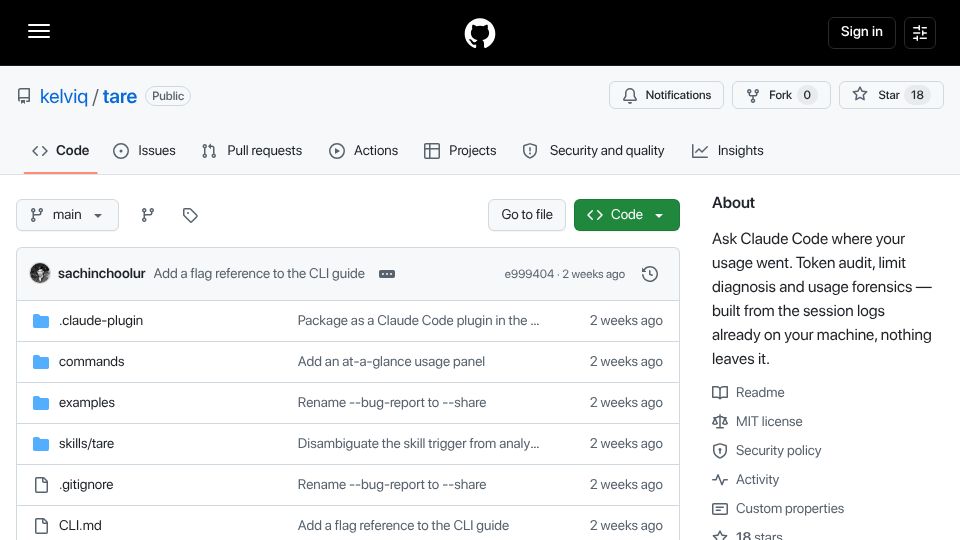Image resolution: width=960 pixels, height=540 pixels.
Task: Click the fork count 0 badge
Action: click(x=807, y=95)
